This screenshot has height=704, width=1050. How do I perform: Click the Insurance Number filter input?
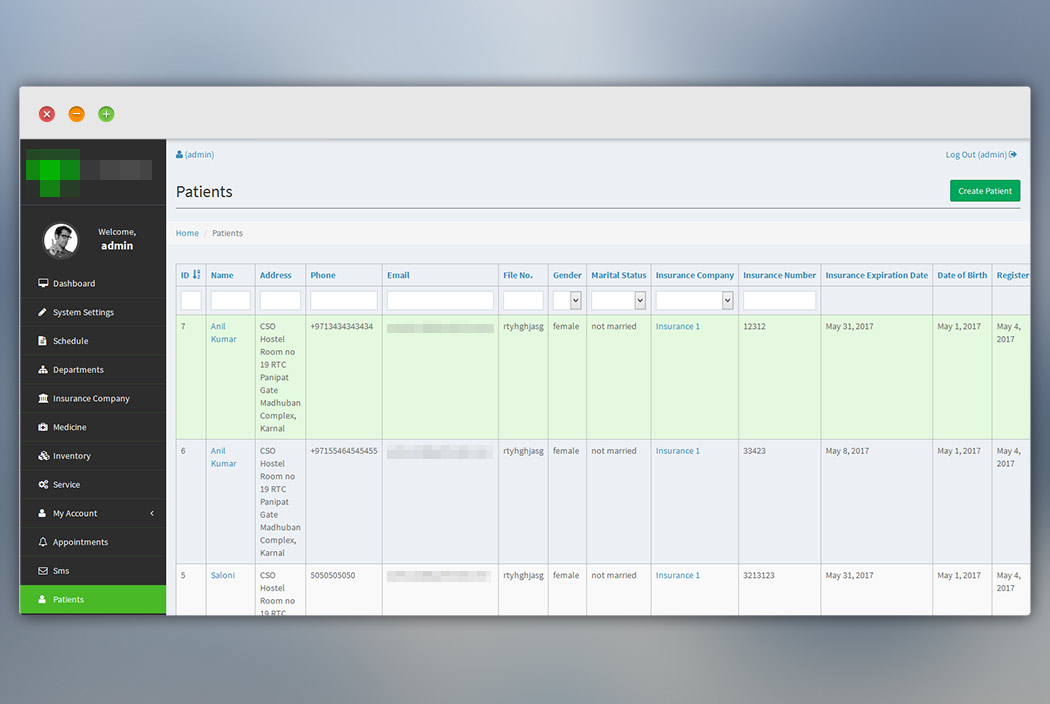point(779,301)
